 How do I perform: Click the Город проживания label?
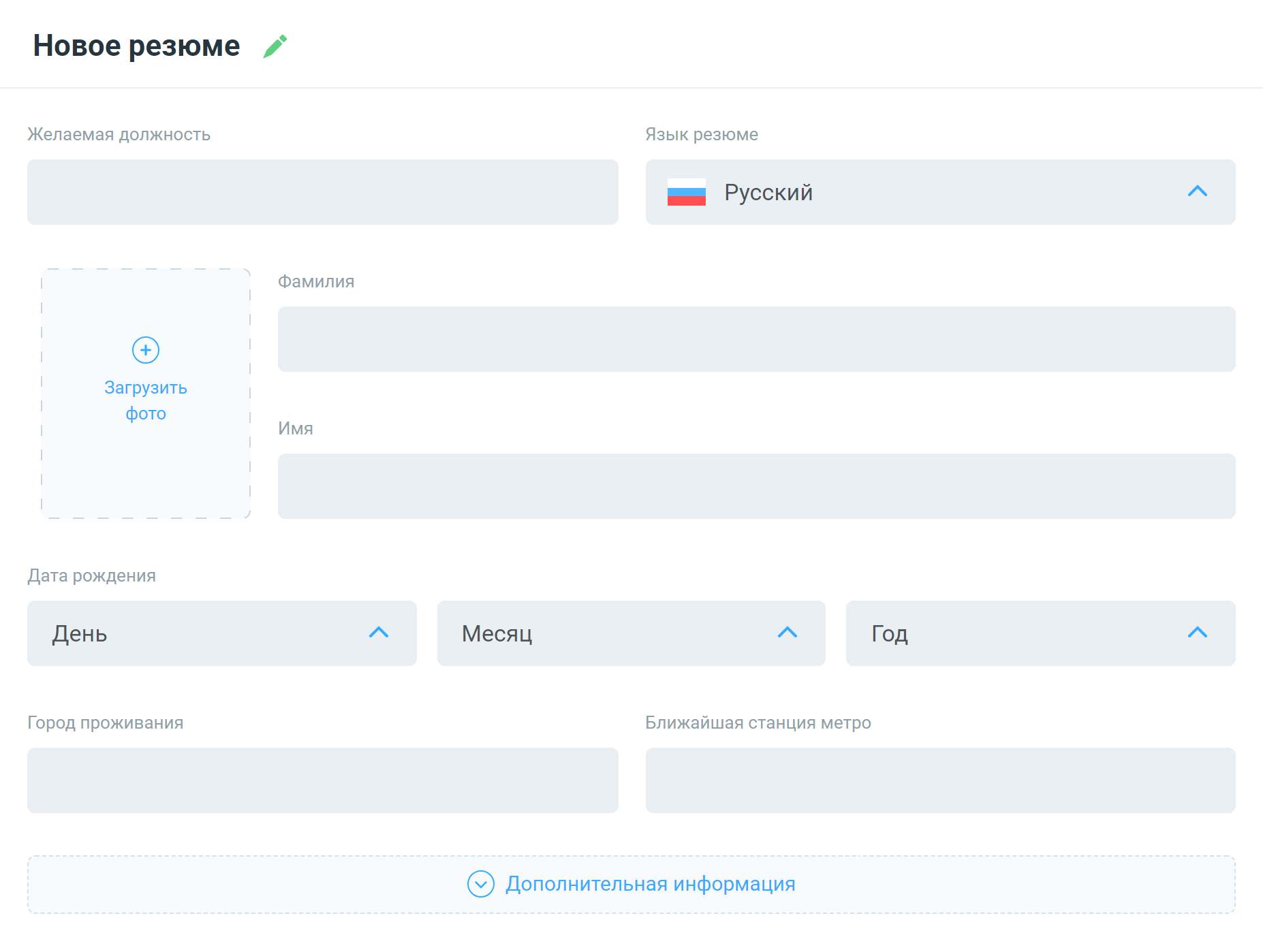[x=105, y=723]
